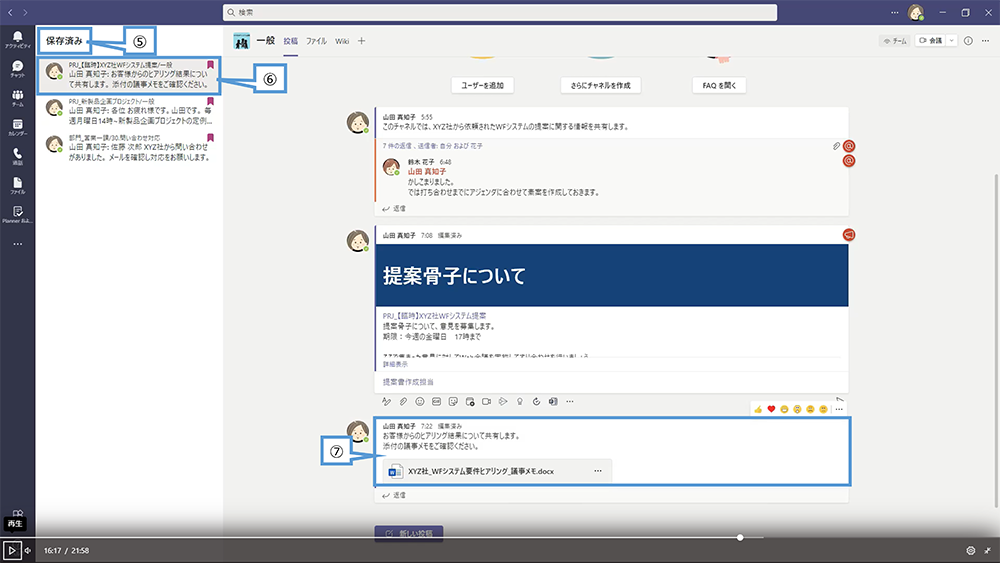Click the チーム visibility button
Image resolution: width=1000 pixels, height=563 pixels.
tap(895, 41)
